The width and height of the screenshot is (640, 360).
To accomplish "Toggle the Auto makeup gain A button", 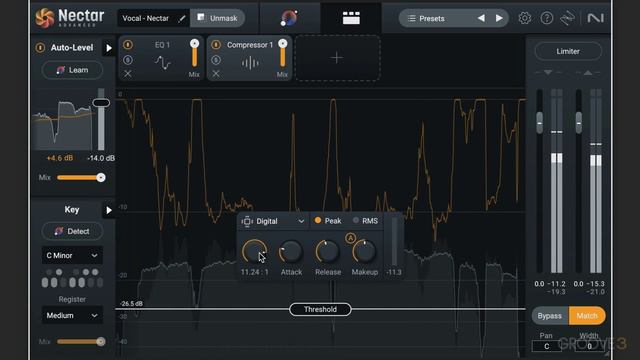I will point(350,238).
